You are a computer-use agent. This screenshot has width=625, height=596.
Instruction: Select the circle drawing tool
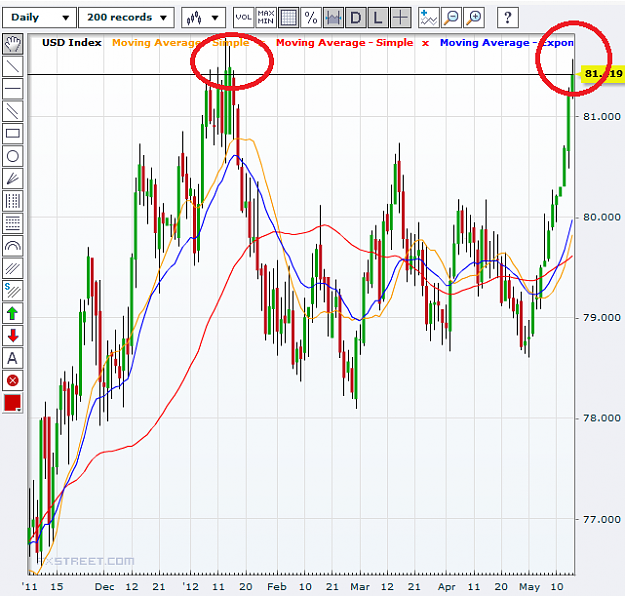12,156
